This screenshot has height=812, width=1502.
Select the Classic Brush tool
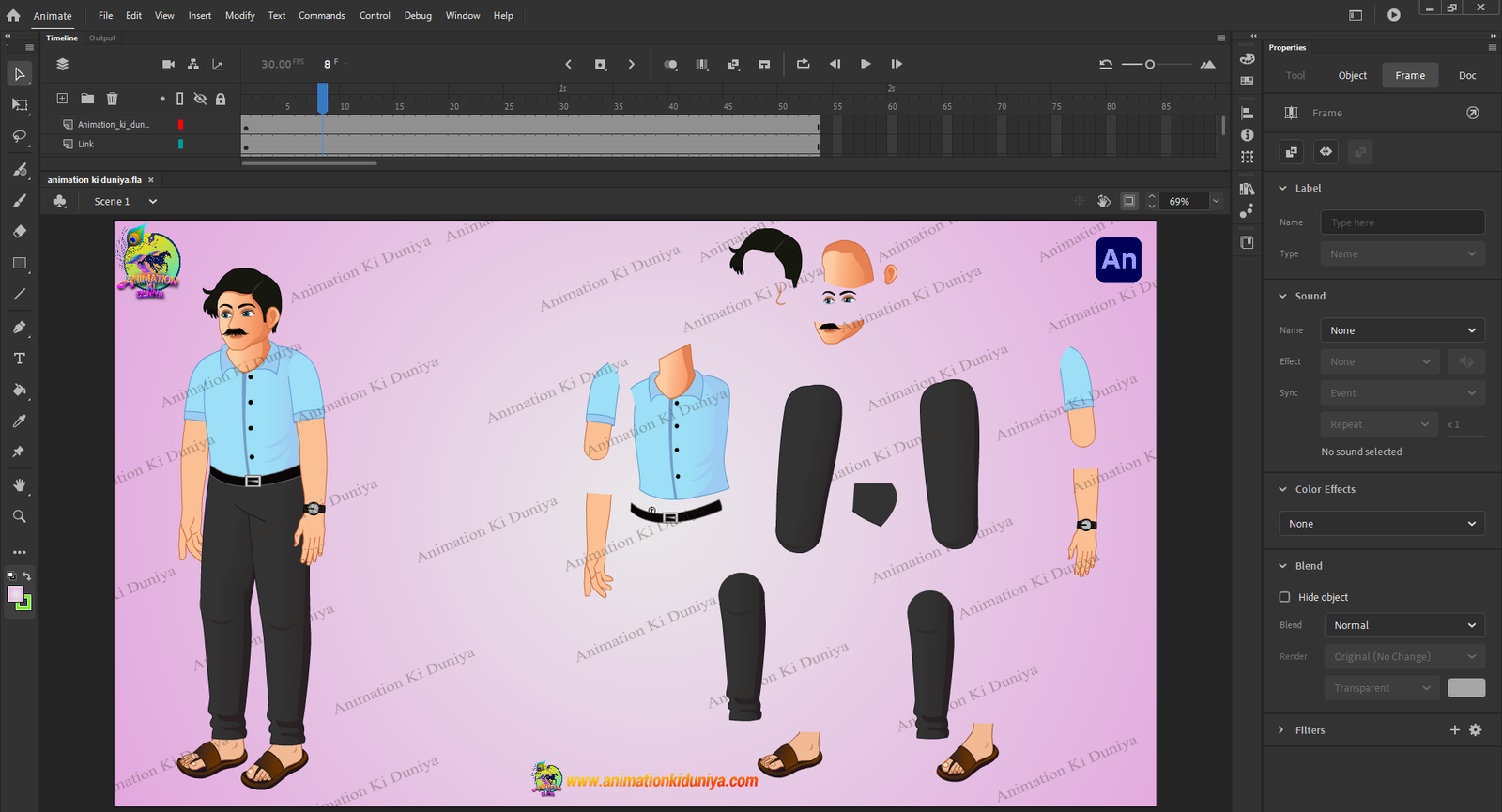click(19, 200)
